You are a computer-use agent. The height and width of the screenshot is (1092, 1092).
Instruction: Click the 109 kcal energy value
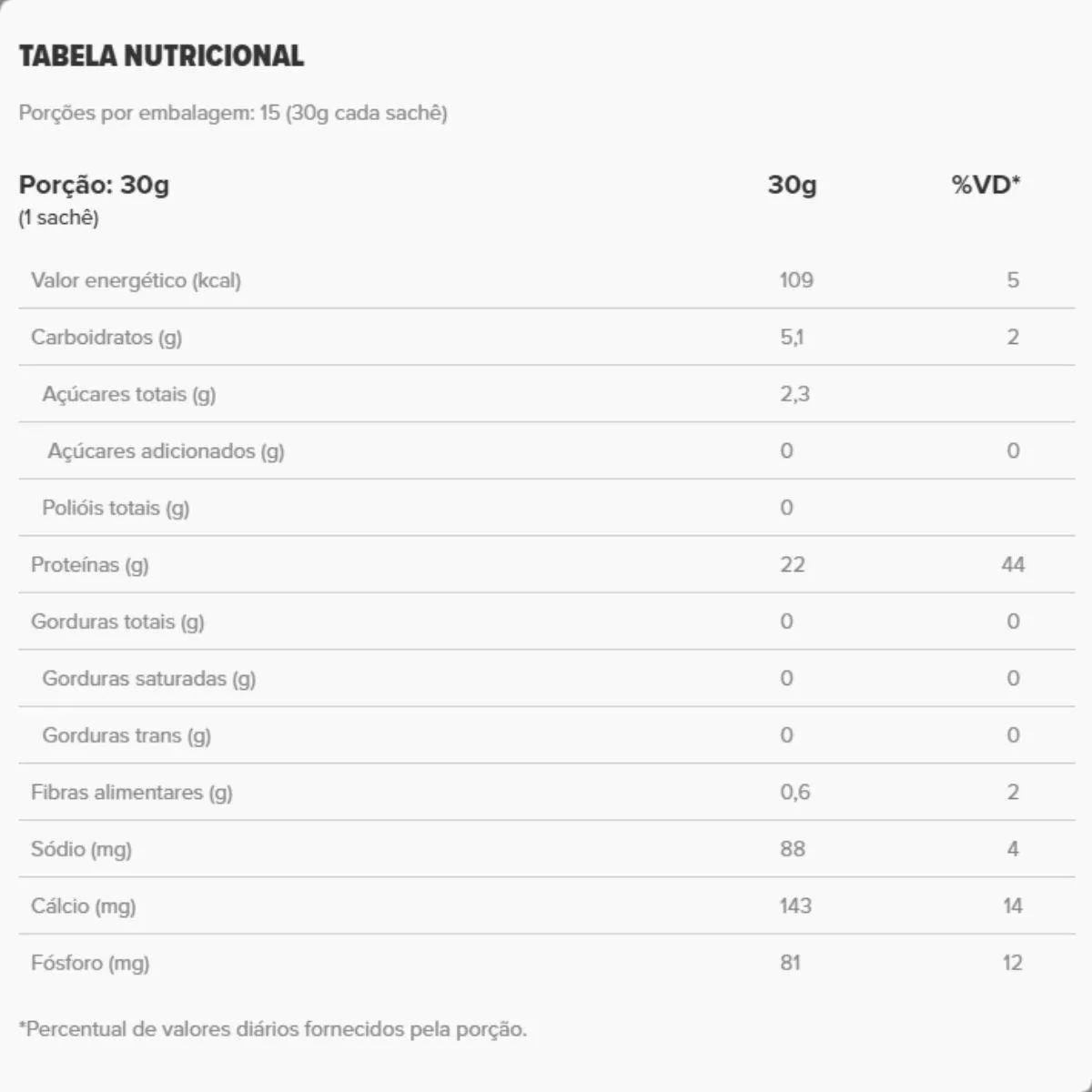796,280
